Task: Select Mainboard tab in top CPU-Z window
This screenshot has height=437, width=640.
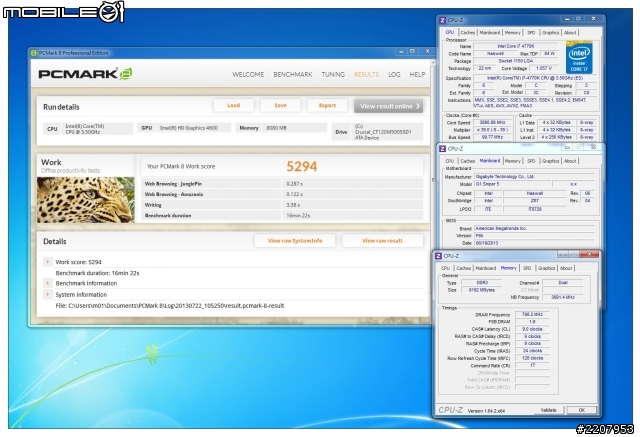Action: (x=490, y=33)
